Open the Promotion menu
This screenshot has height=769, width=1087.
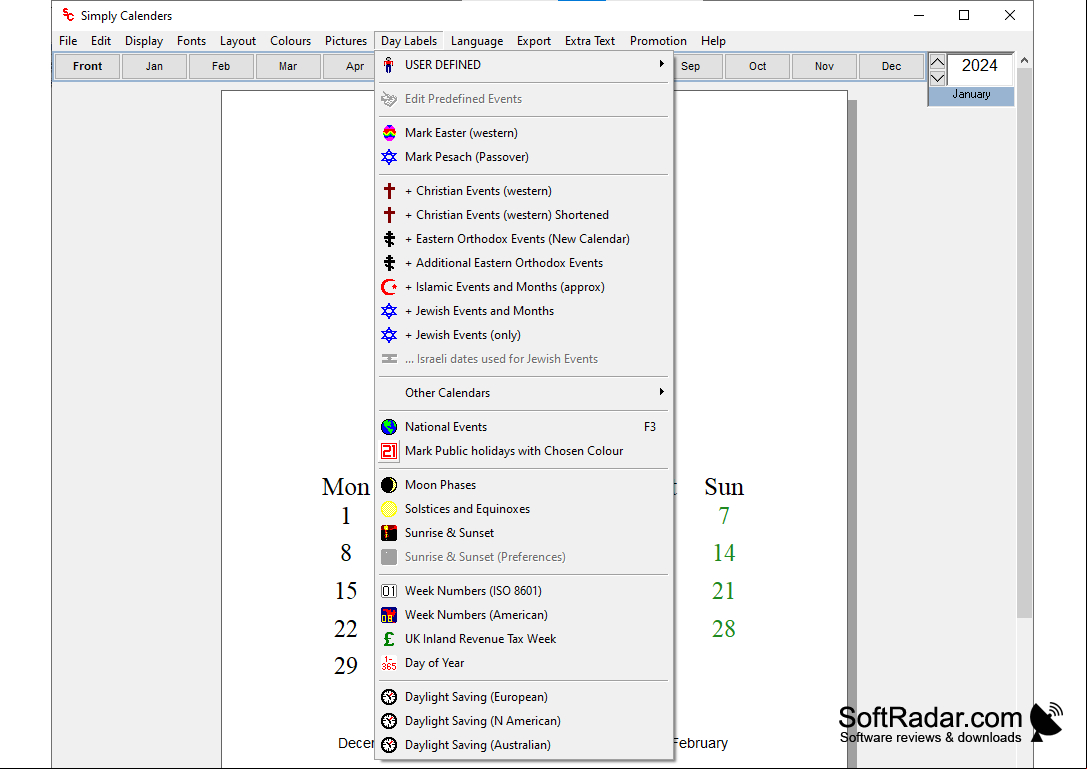pyautogui.click(x=659, y=41)
